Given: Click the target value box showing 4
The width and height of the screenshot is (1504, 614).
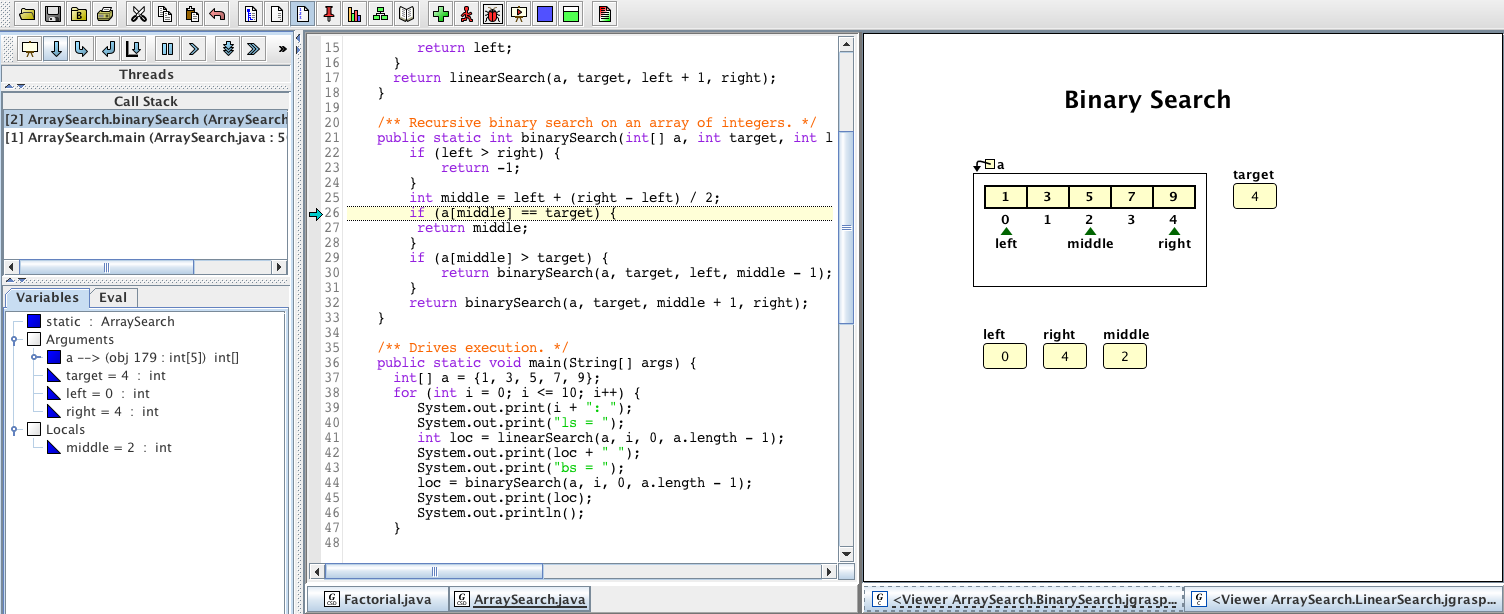Looking at the screenshot, I should [1254, 197].
